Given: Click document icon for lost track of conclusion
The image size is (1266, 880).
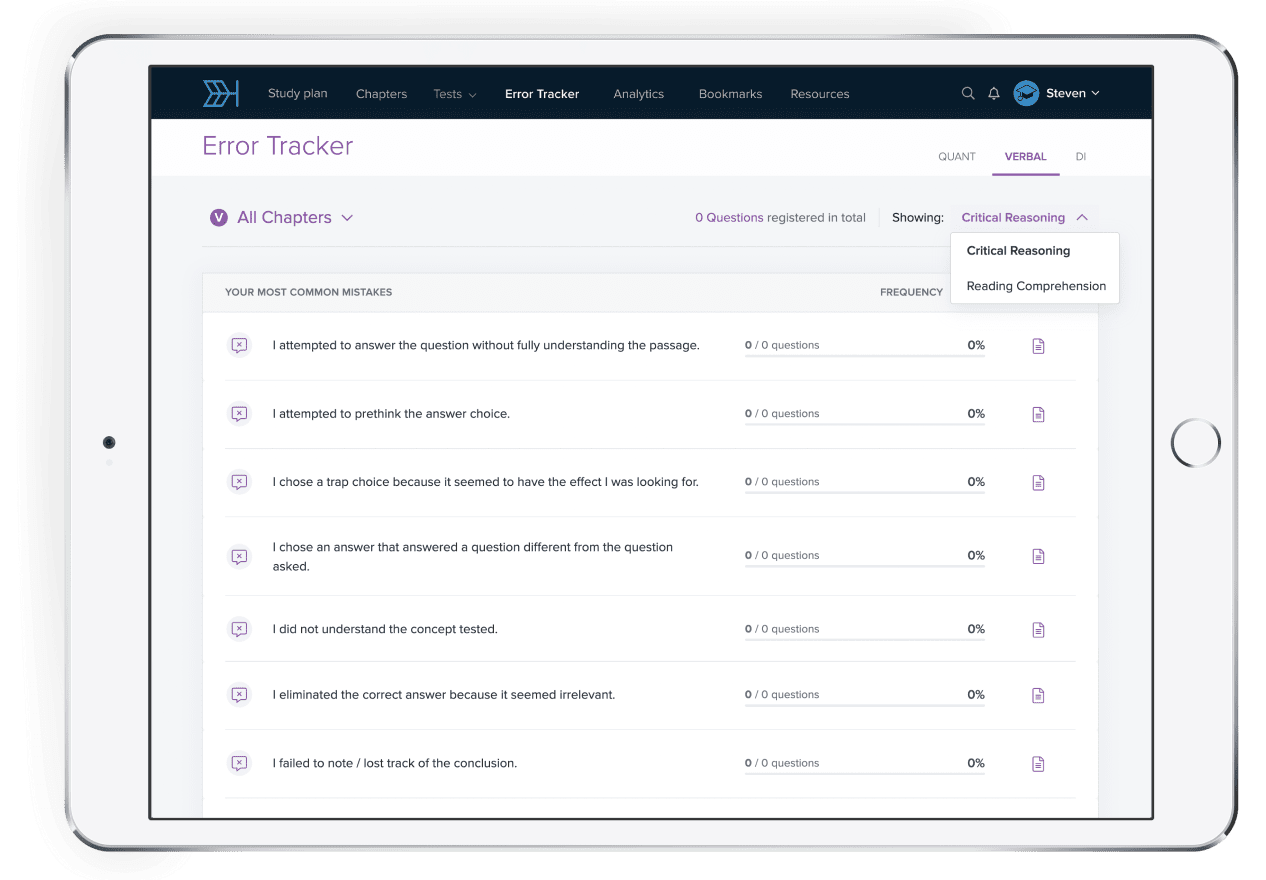Looking at the screenshot, I should coord(1038,764).
